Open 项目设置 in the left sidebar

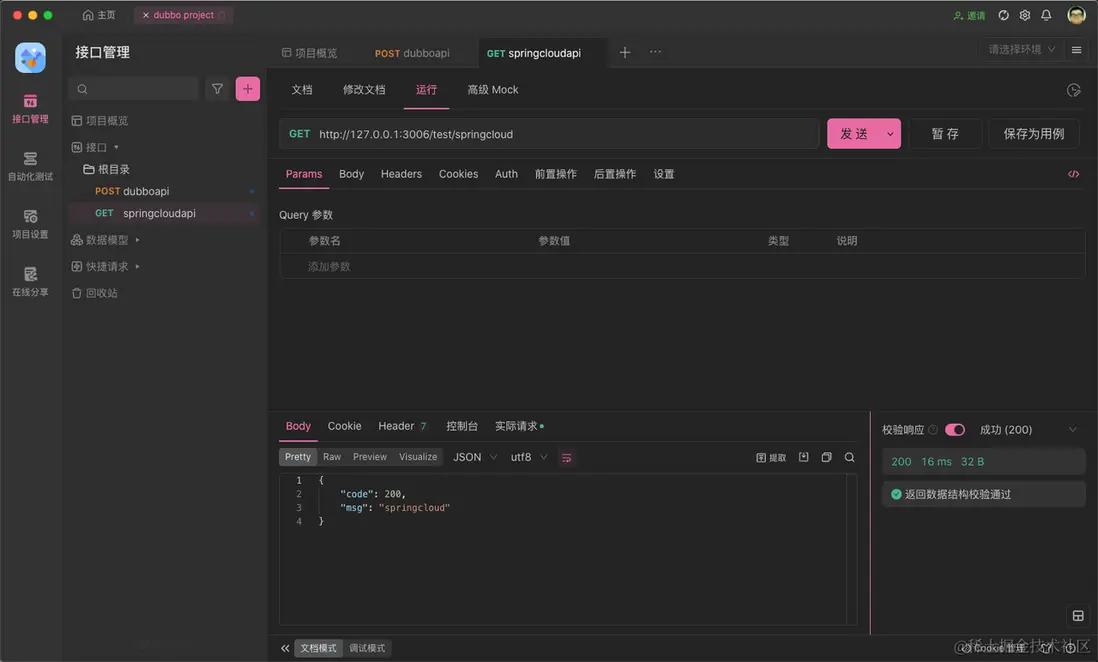click(x=30, y=223)
